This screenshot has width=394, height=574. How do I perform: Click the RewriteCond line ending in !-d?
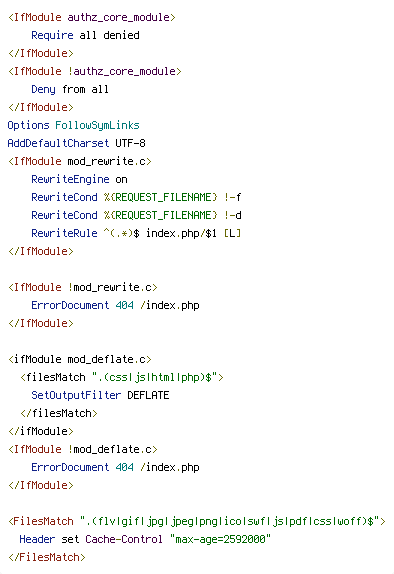tap(136, 215)
